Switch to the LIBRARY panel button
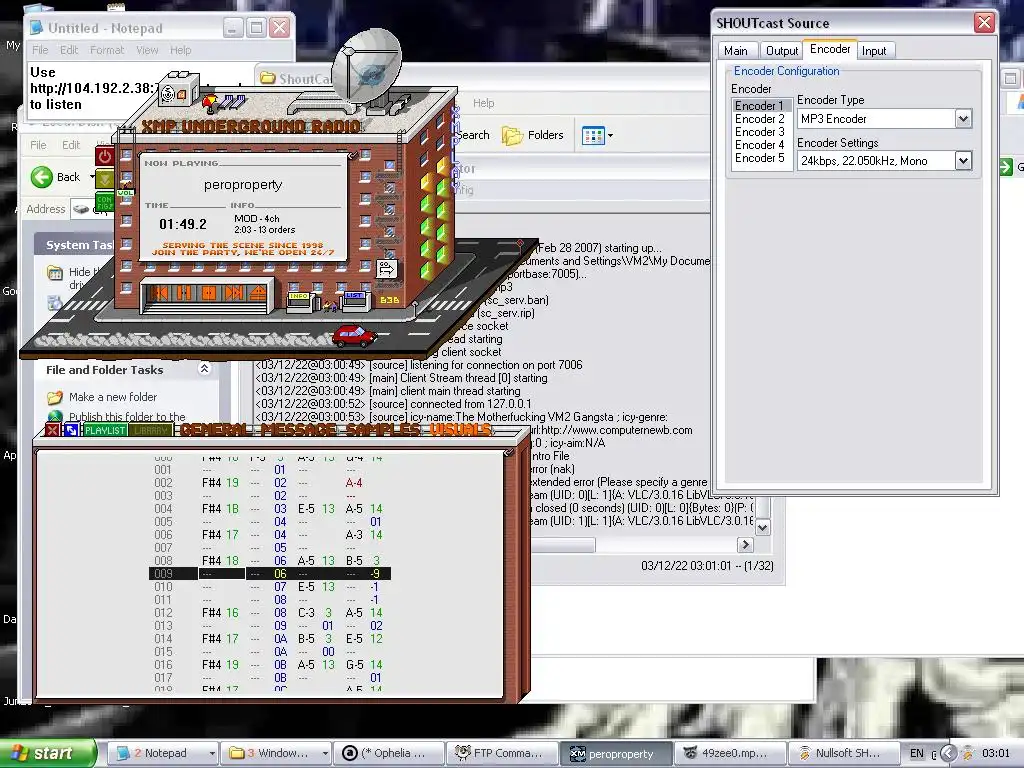 coord(151,430)
